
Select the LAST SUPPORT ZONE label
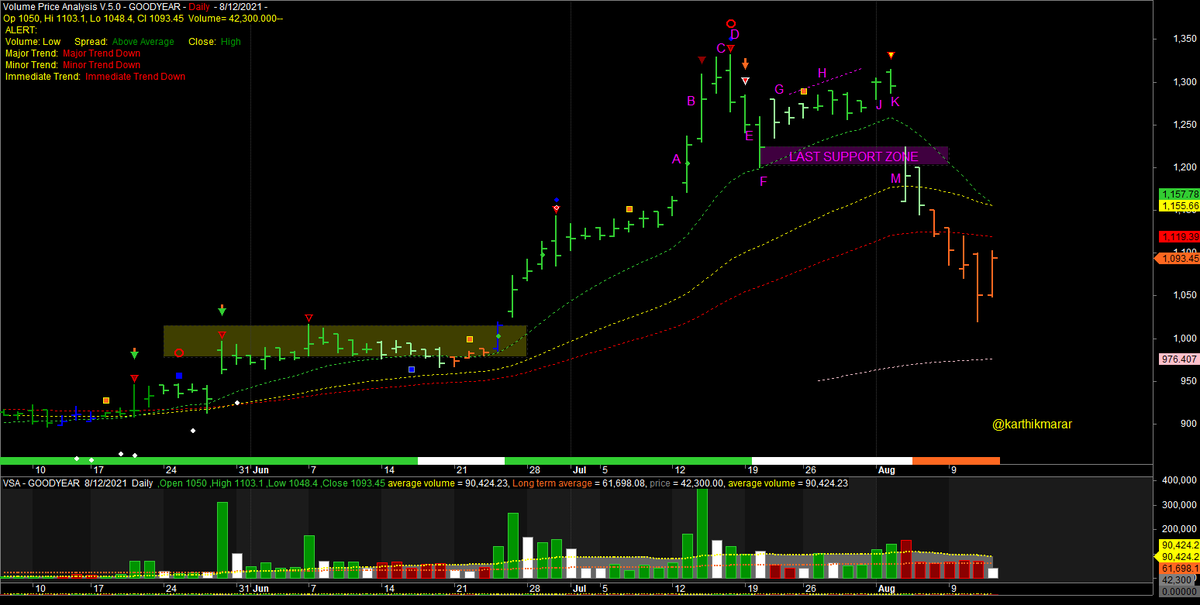[x=854, y=157]
